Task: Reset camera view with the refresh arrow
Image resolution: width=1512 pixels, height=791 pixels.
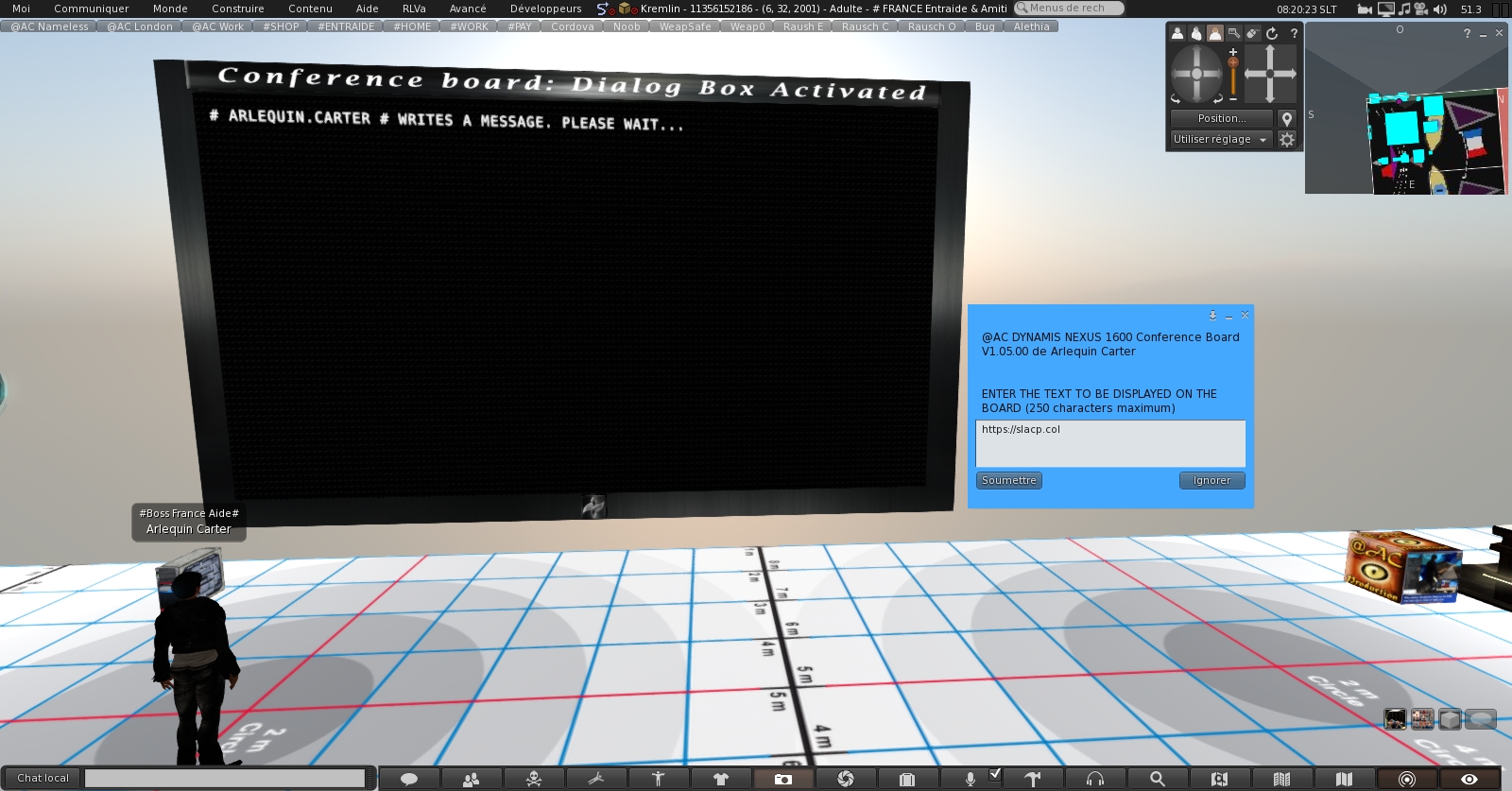Action: pos(1272,33)
